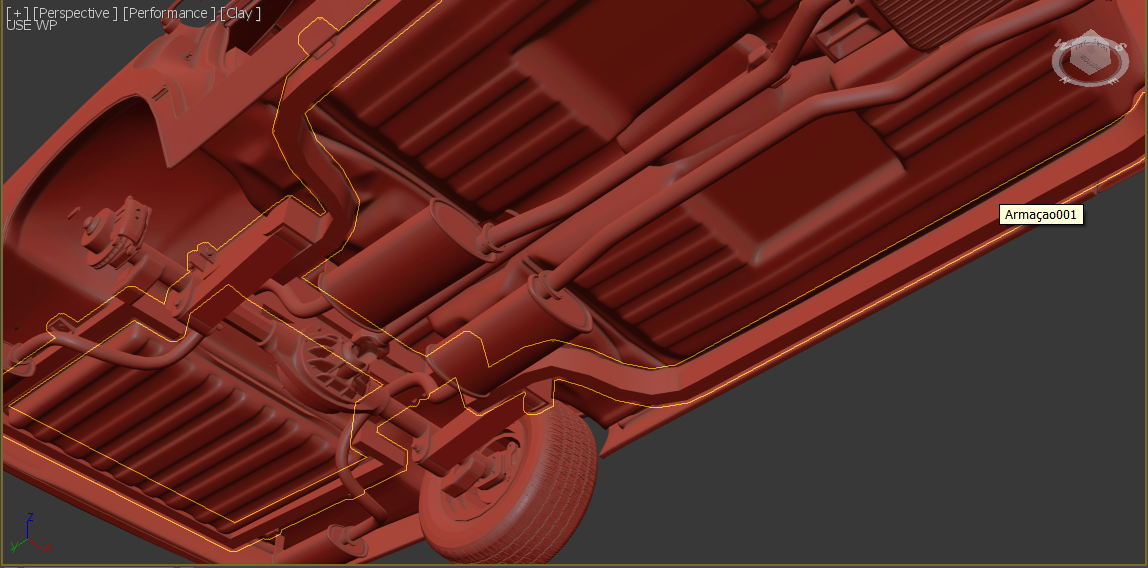This screenshot has height=568, width=1148.
Task: Open the Perspective viewport label menu
Action: click(75, 13)
